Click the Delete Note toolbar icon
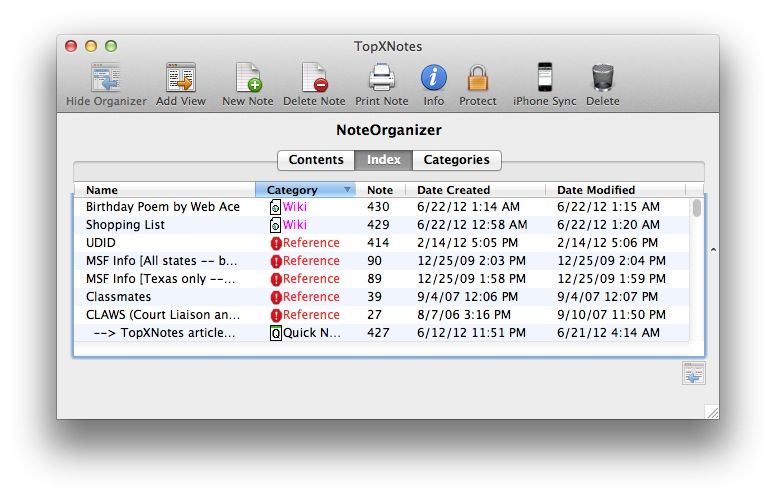This screenshot has height=498, width=776. [x=314, y=77]
